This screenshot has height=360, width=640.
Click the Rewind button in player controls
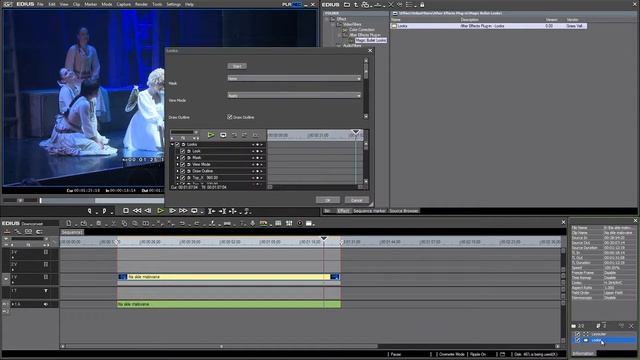click(x=137, y=211)
